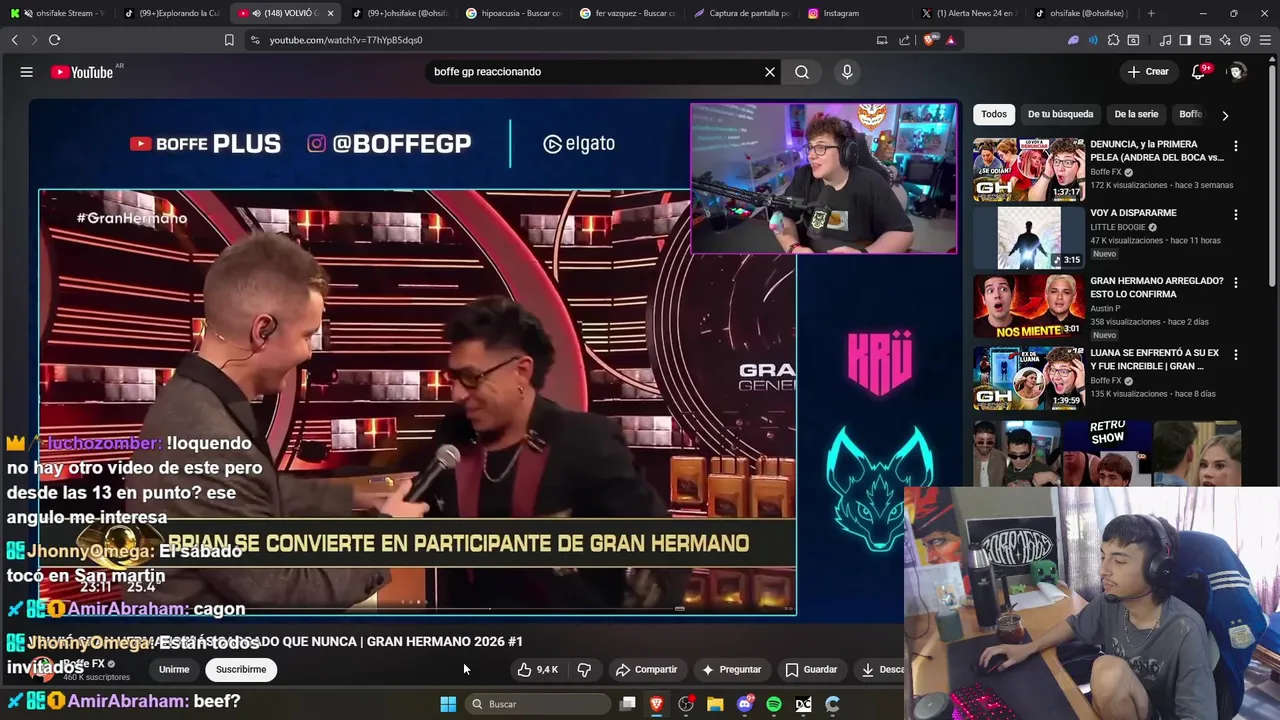Open options for VOY A DISPARARME video
This screenshot has height=720, width=1280.
coord(1236,214)
